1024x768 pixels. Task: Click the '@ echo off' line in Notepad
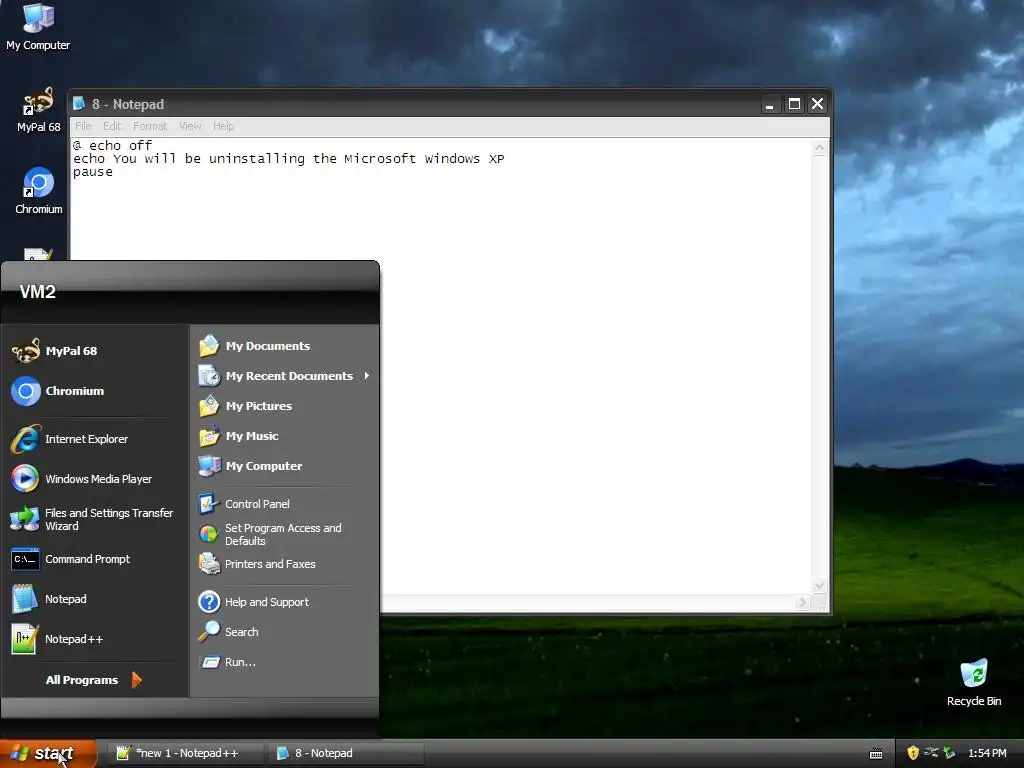112,145
